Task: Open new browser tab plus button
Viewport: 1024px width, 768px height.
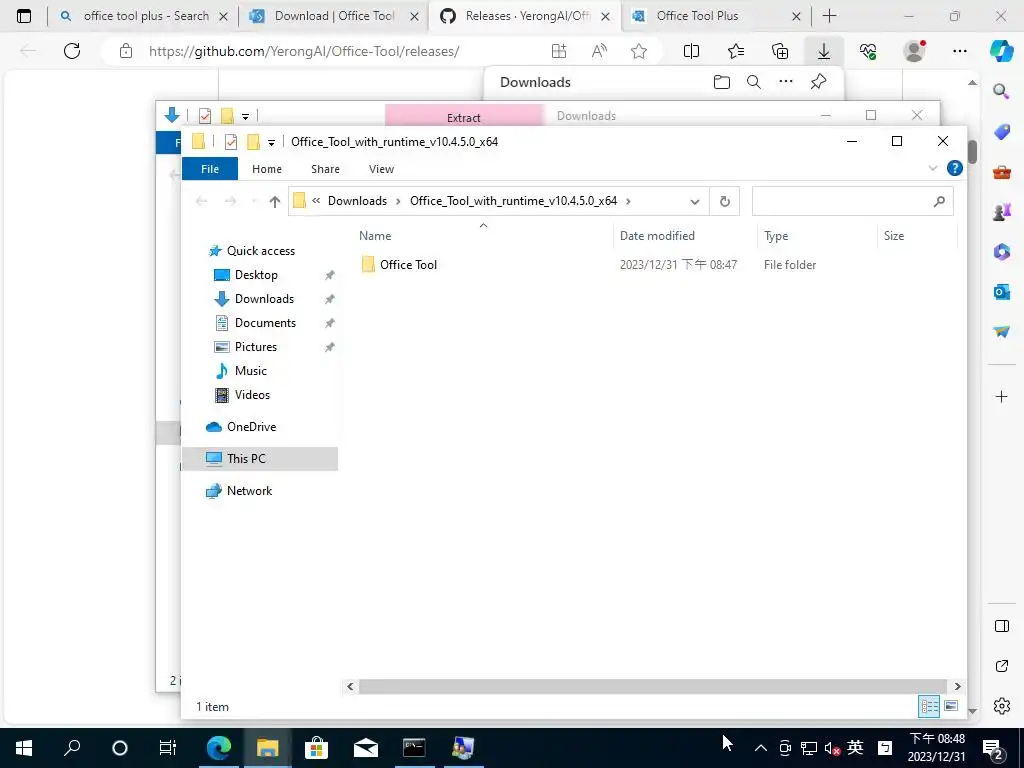Action: click(x=829, y=16)
